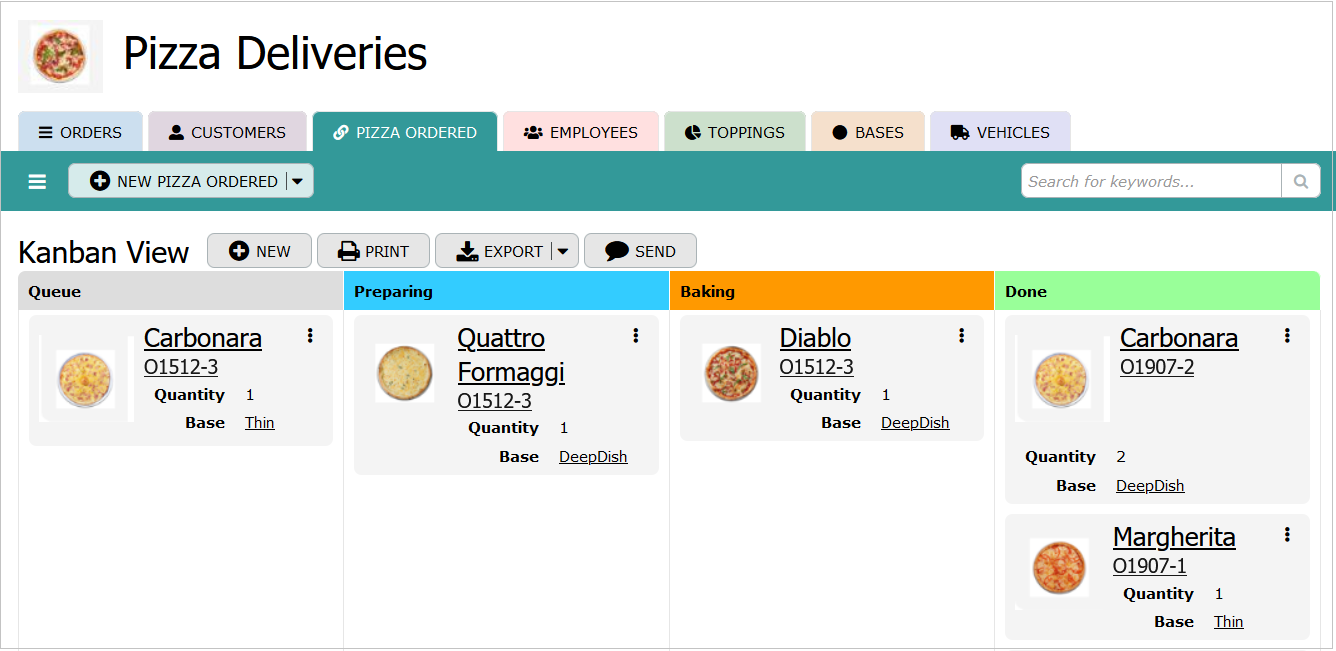
Task: Switch to the Toppings tab
Action: [x=735, y=132]
